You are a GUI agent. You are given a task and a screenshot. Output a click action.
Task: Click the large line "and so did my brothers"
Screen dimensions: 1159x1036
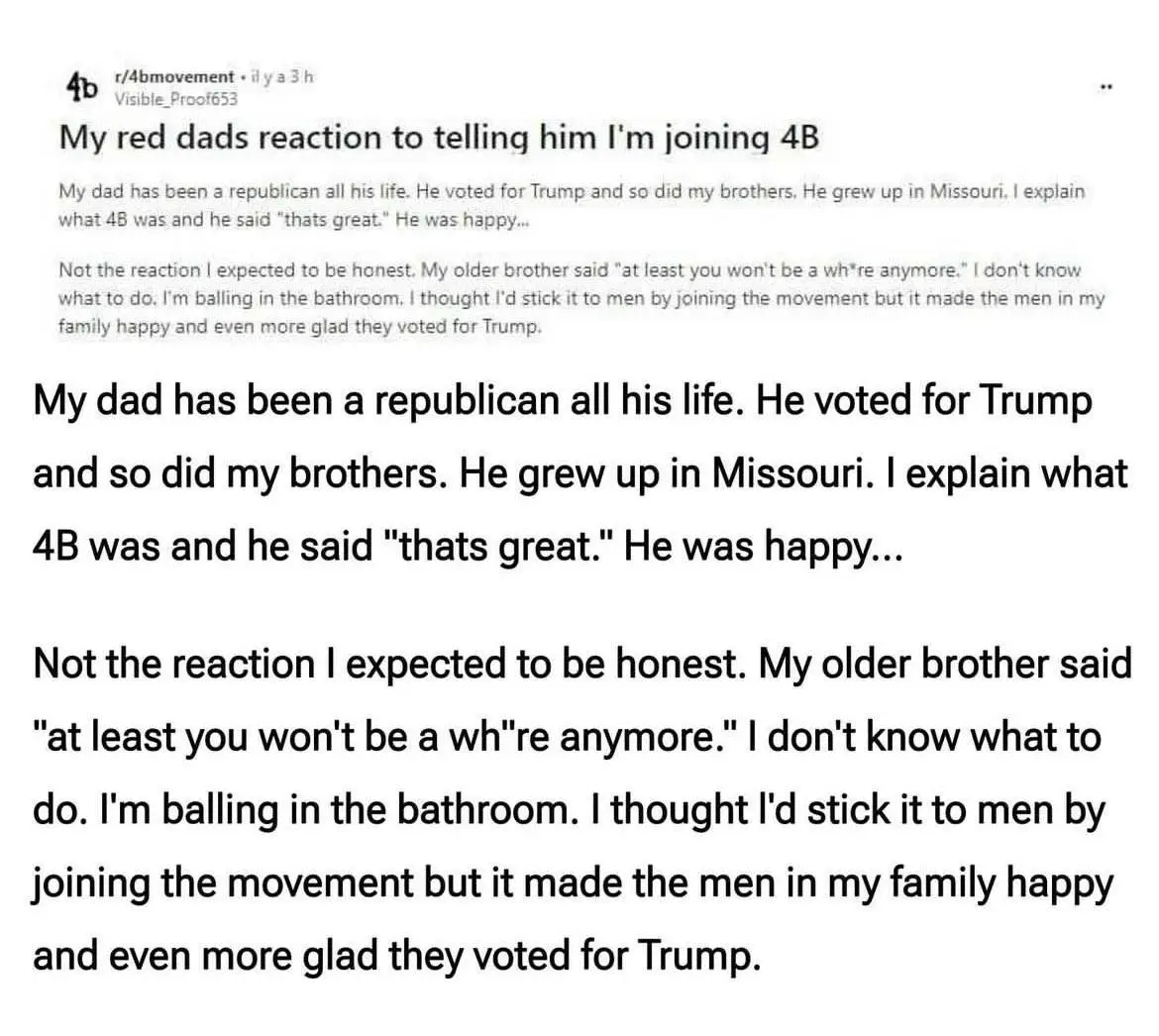pos(579,473)
